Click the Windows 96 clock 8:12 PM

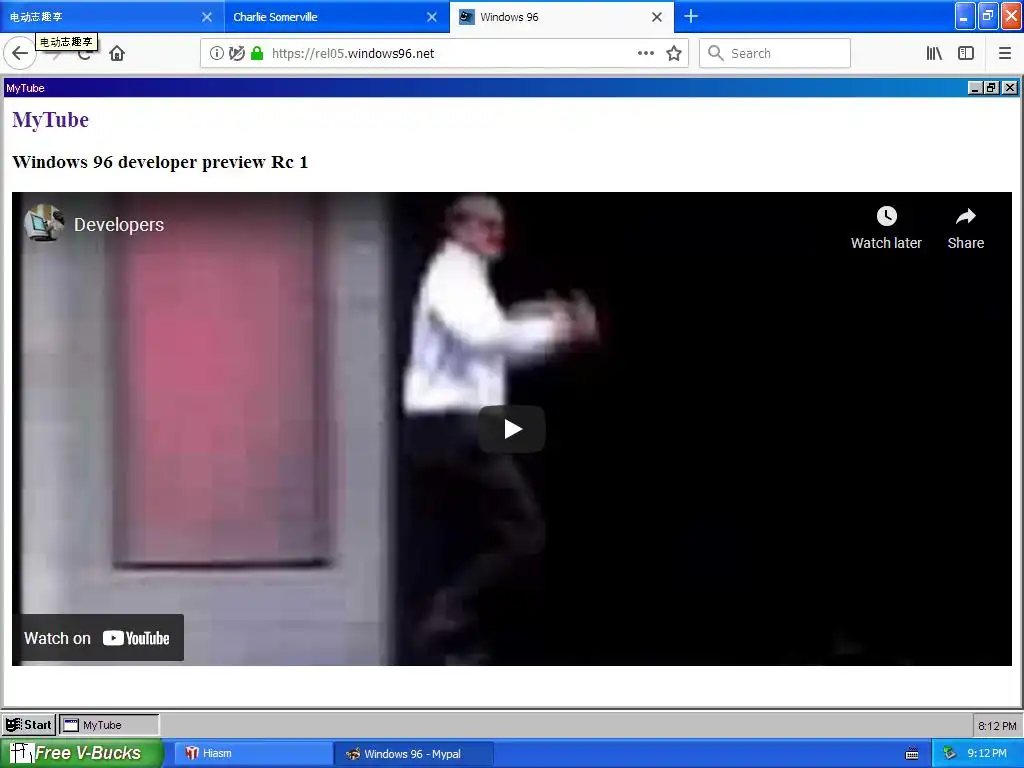point(997,726)
